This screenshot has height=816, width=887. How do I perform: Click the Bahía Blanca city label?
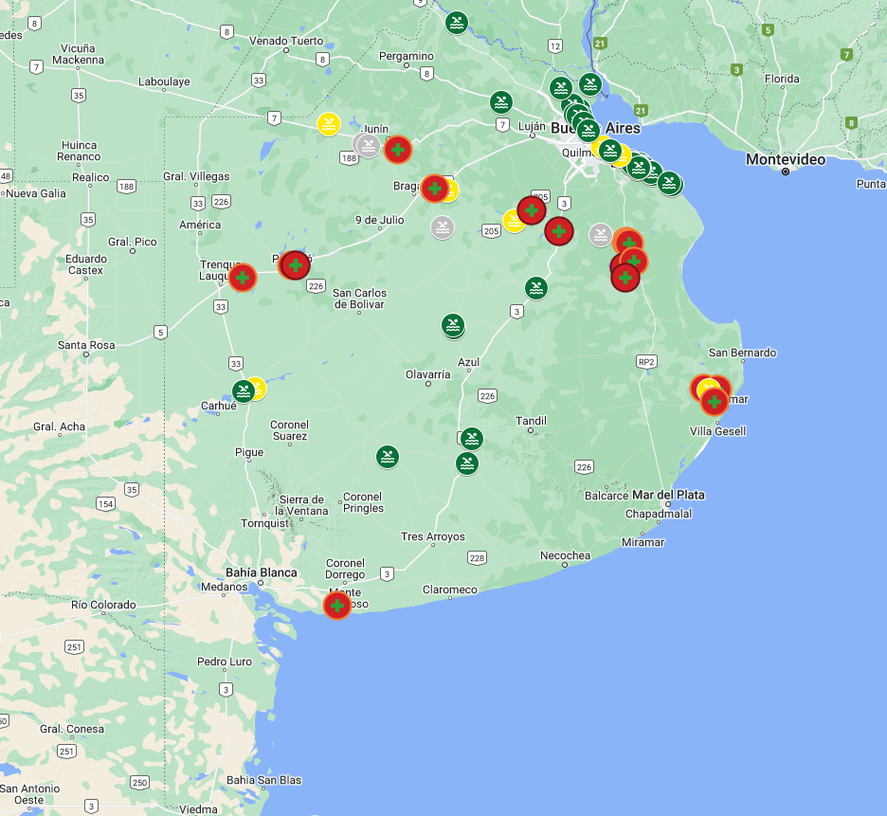point(261,573)
